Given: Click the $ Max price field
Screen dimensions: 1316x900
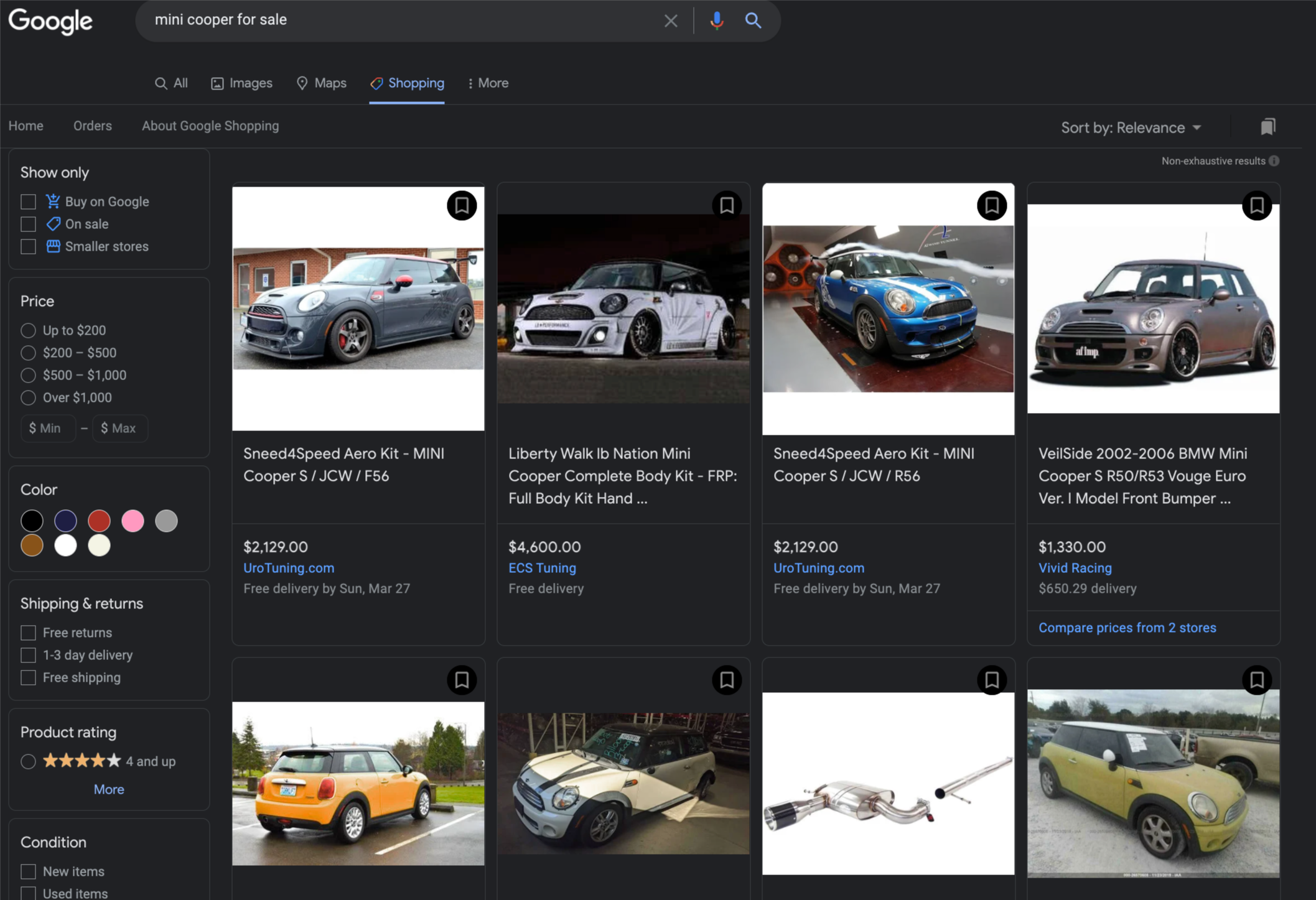Looking at the screenshot, I should point(119,428).
